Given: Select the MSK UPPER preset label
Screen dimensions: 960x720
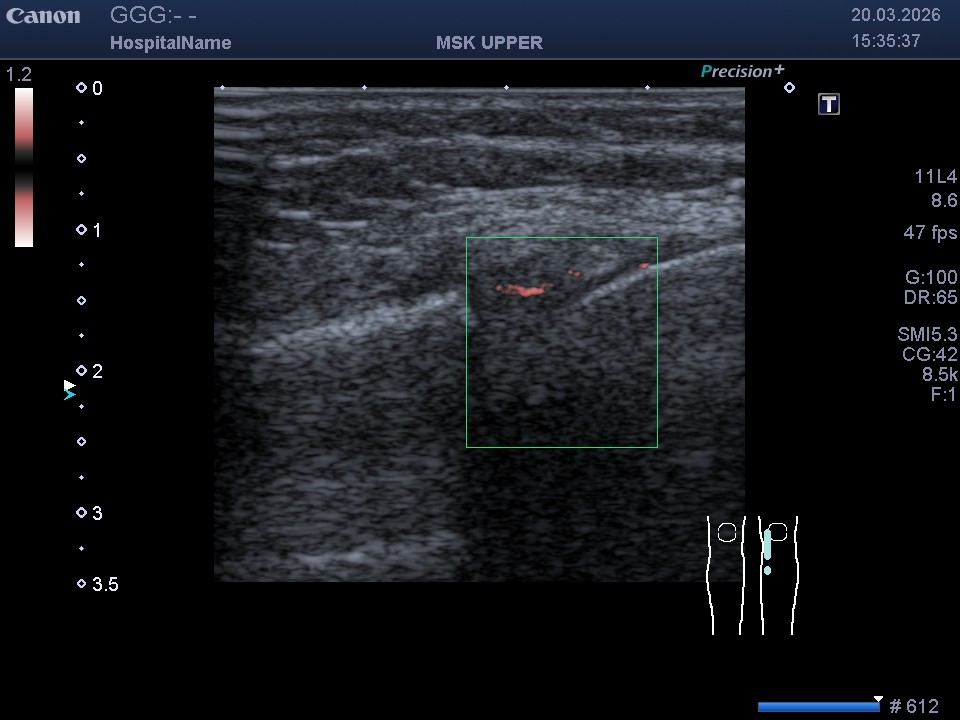Looking at the screenshot, I should click(x=489, y=43).
